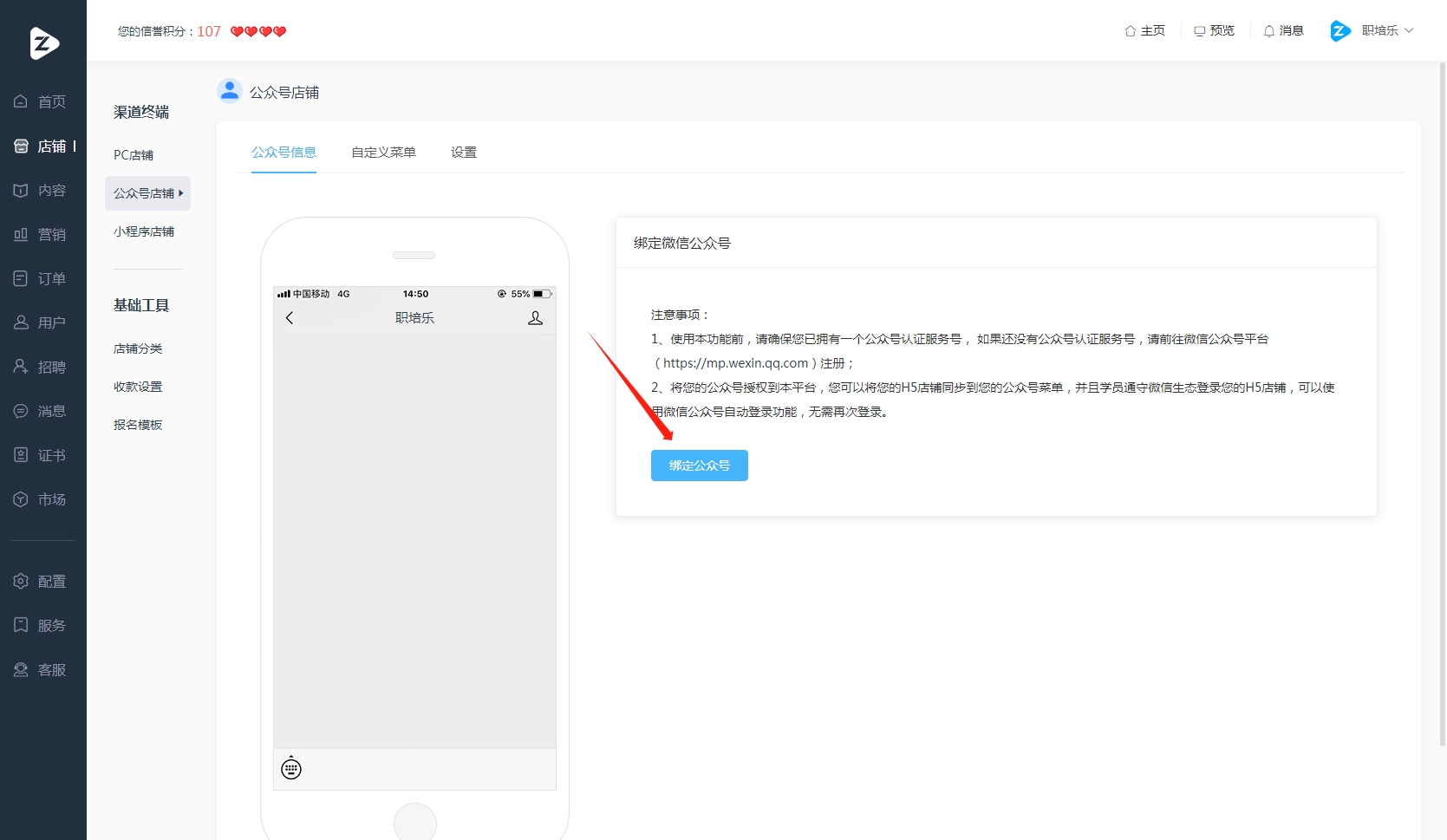Switch to the 公众号信息 tab
Viewport: 1447px width, 840px height.
click(284, 152)
